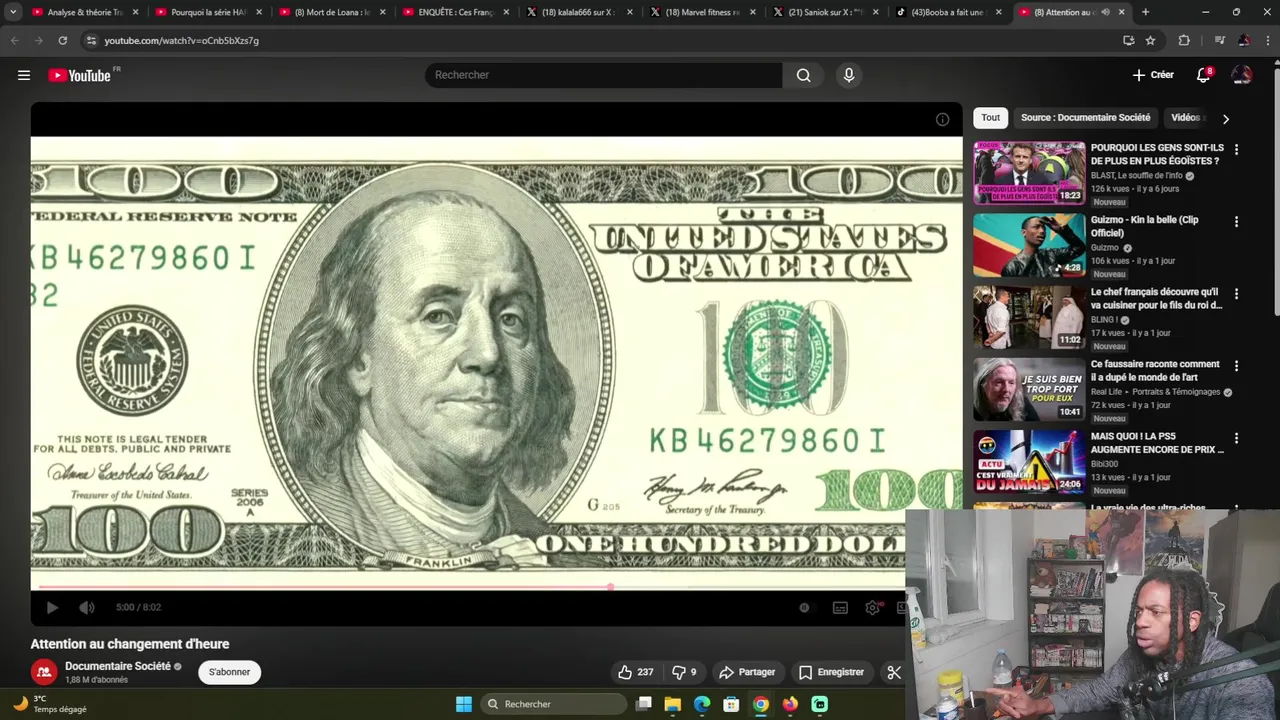Open MAIS QUOI LA PS5 video title
1280x720 pixels.
[x=1157, y=443]
